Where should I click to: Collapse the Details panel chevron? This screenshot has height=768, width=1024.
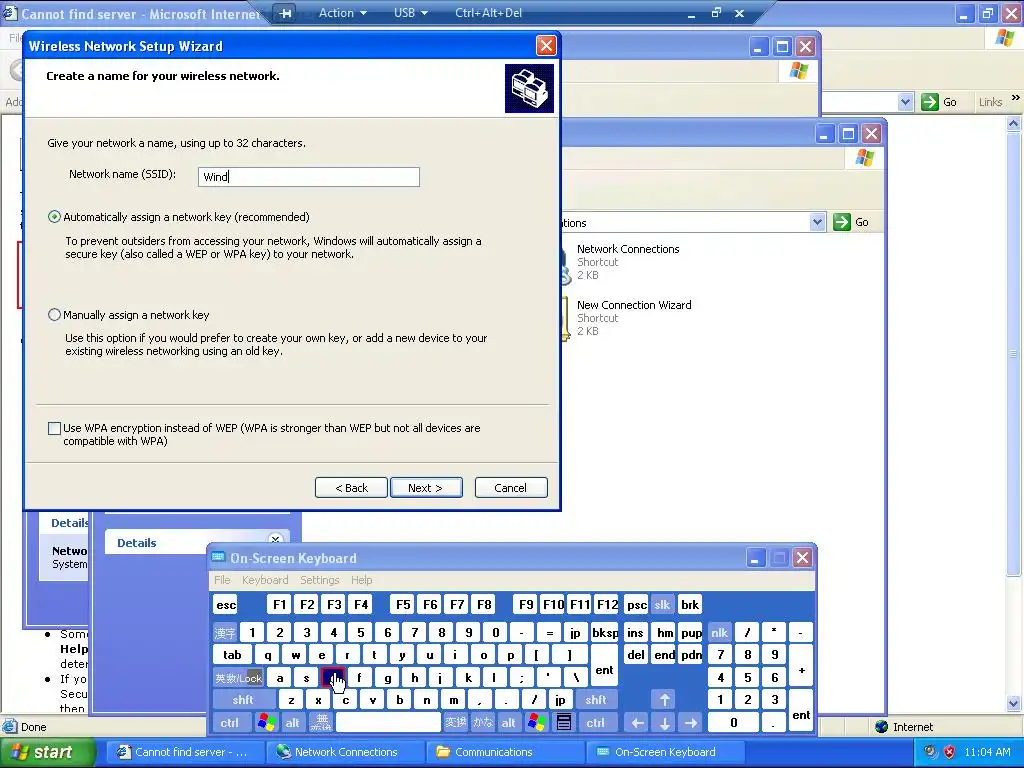(276, 539)
